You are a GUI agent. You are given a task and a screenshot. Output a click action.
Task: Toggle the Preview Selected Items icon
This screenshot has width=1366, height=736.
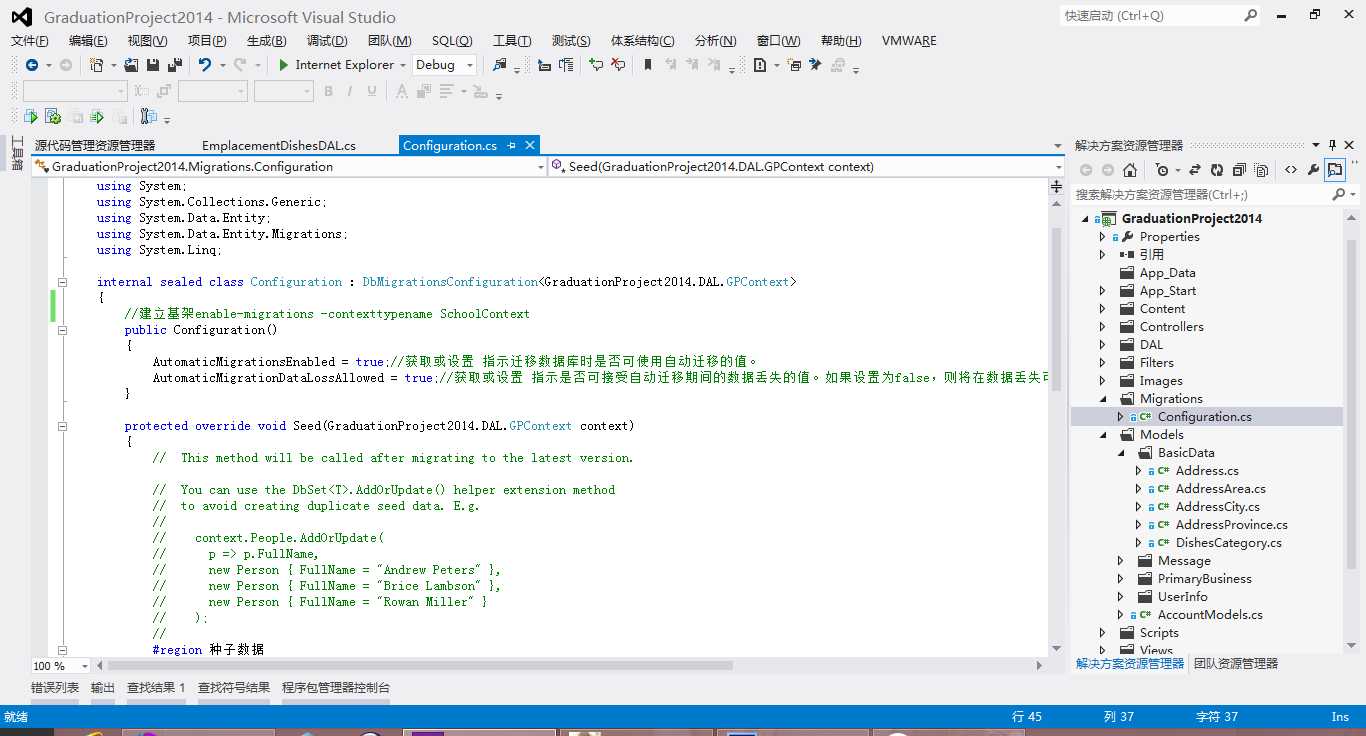1335,170
